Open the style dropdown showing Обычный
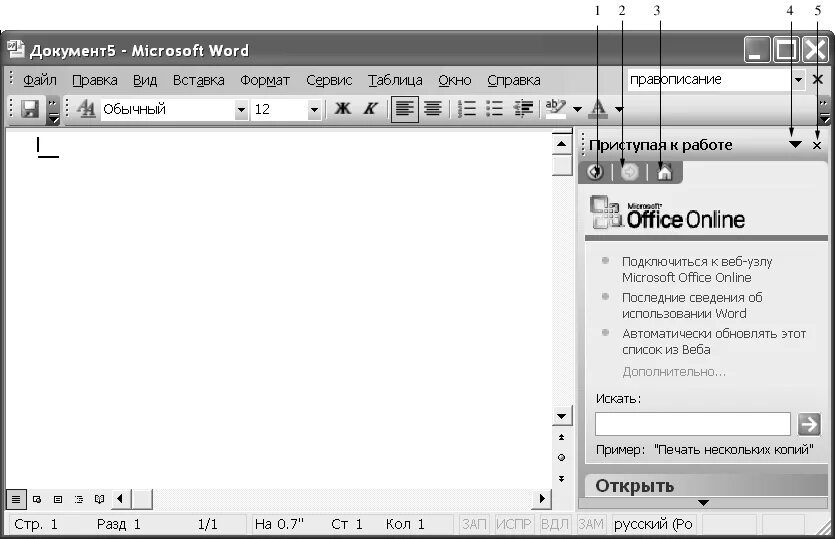 click(x=241, y=110)
